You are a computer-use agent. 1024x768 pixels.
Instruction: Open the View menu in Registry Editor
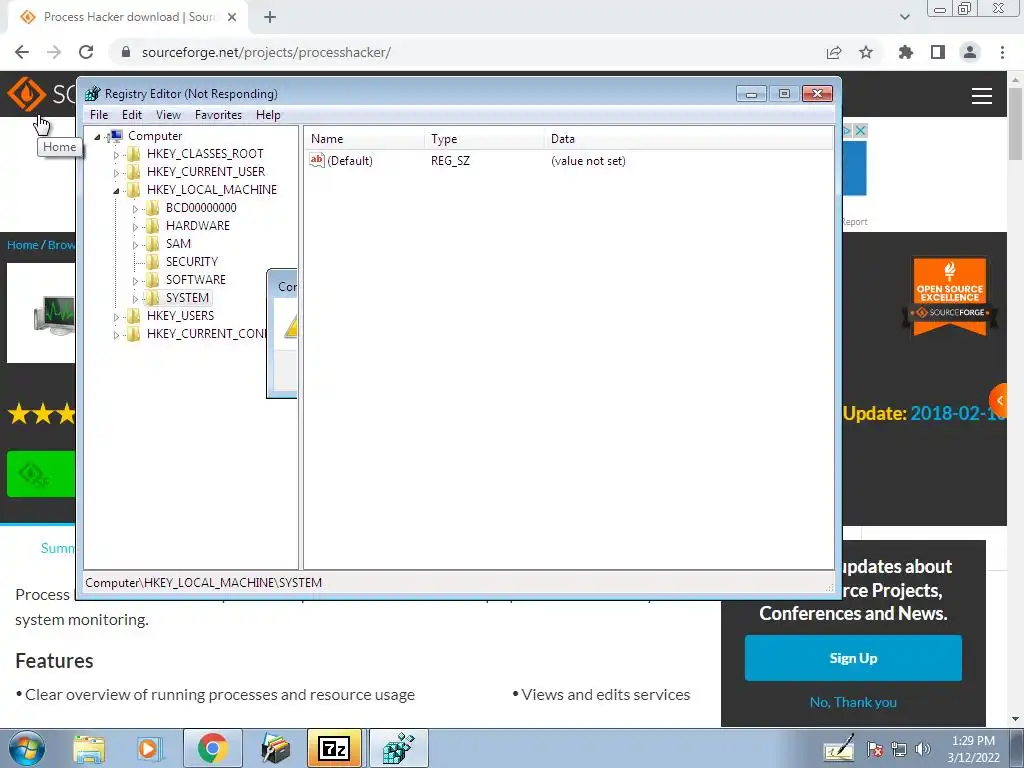click(x=168, y=115)
